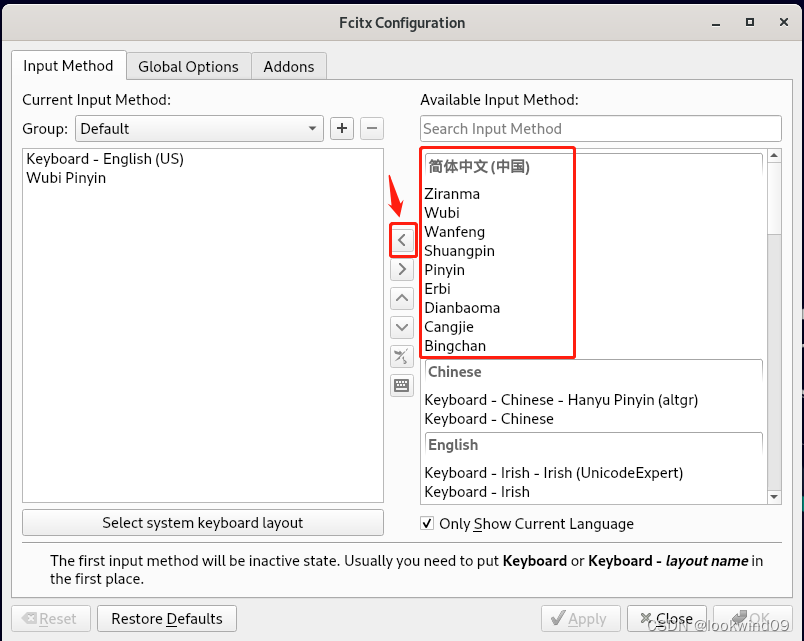Click the keyboard layout icon button
Screen dimensions: 804x641
click(402, 385)
